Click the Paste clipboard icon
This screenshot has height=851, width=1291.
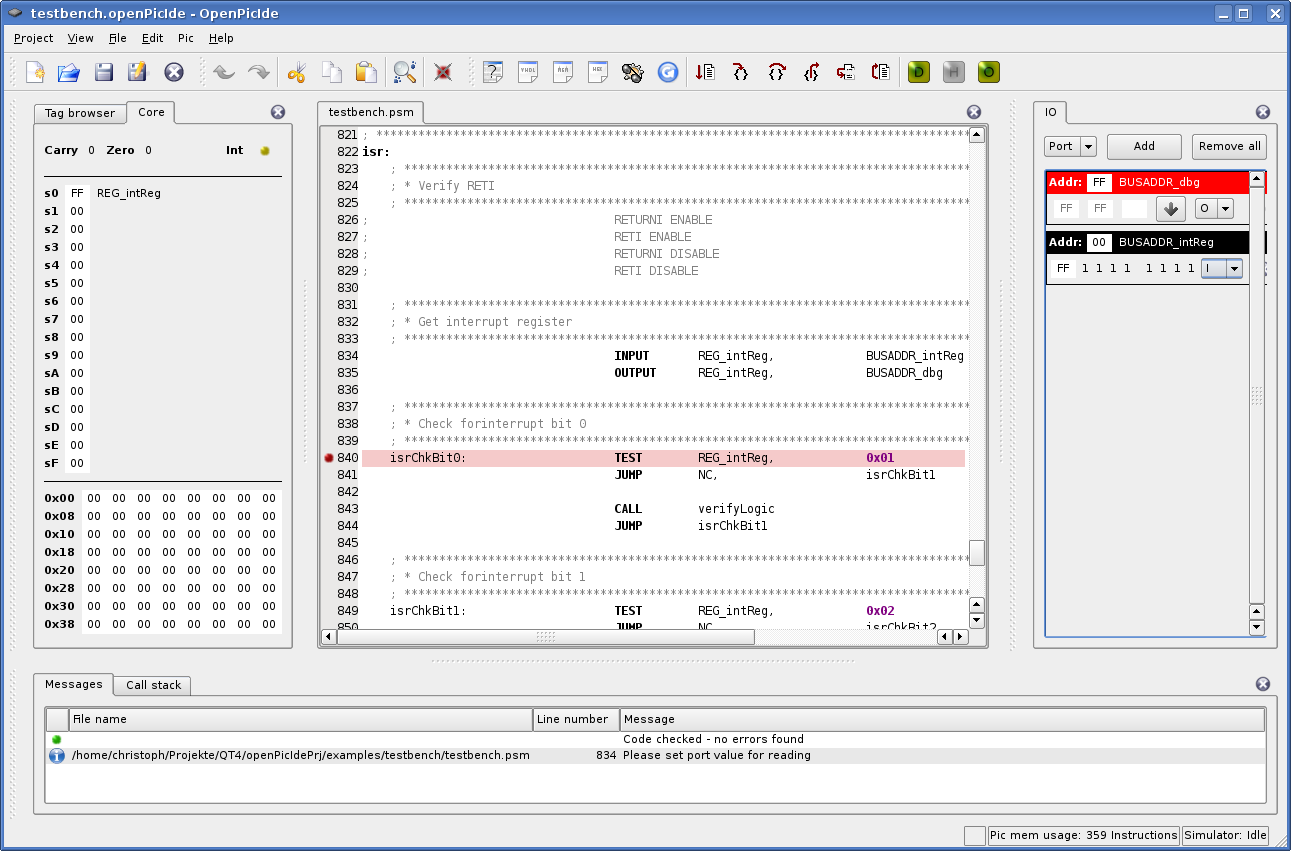click(366, 72)
